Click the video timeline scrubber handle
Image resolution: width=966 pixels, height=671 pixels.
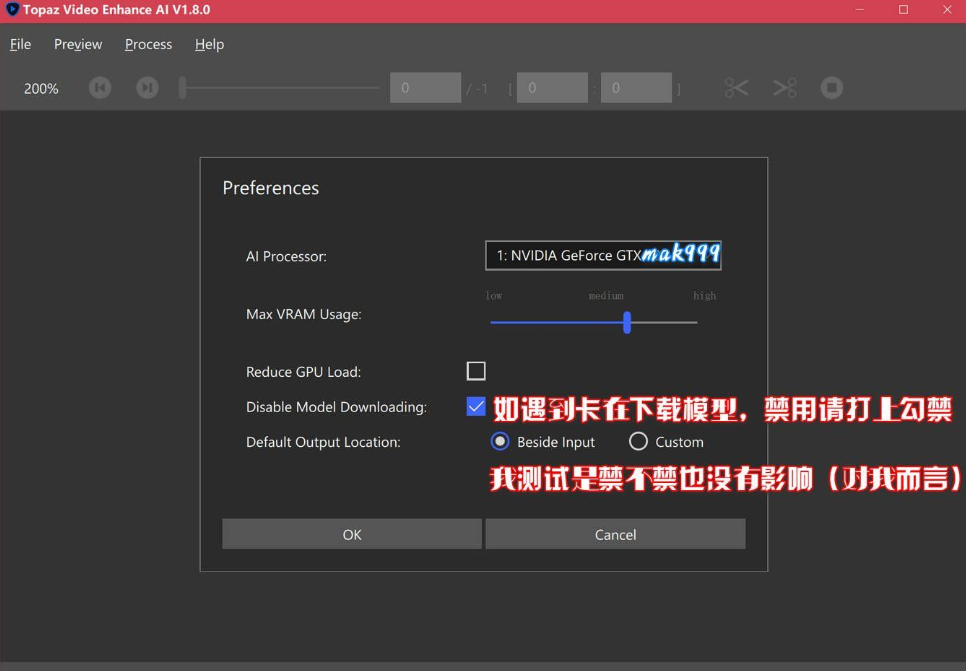(x=183, y=88)
